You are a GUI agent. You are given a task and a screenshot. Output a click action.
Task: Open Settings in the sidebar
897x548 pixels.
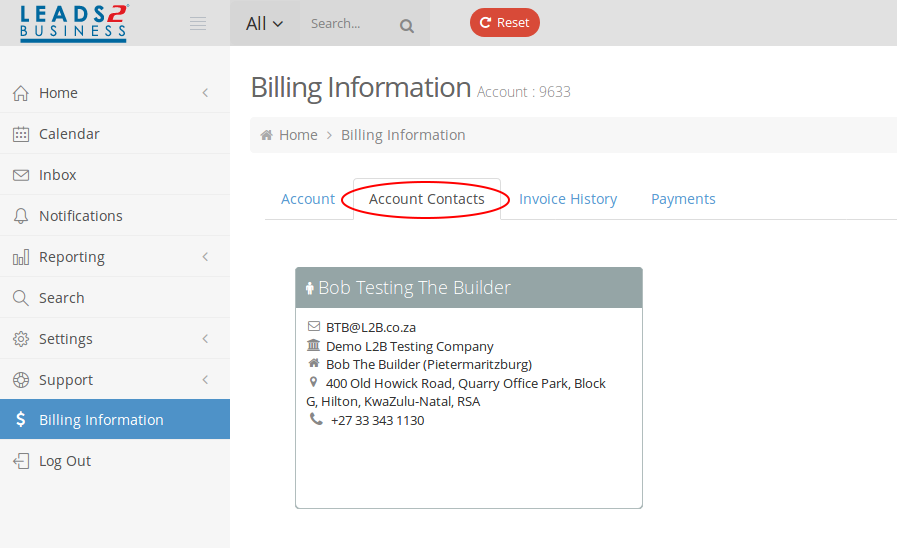66,339
